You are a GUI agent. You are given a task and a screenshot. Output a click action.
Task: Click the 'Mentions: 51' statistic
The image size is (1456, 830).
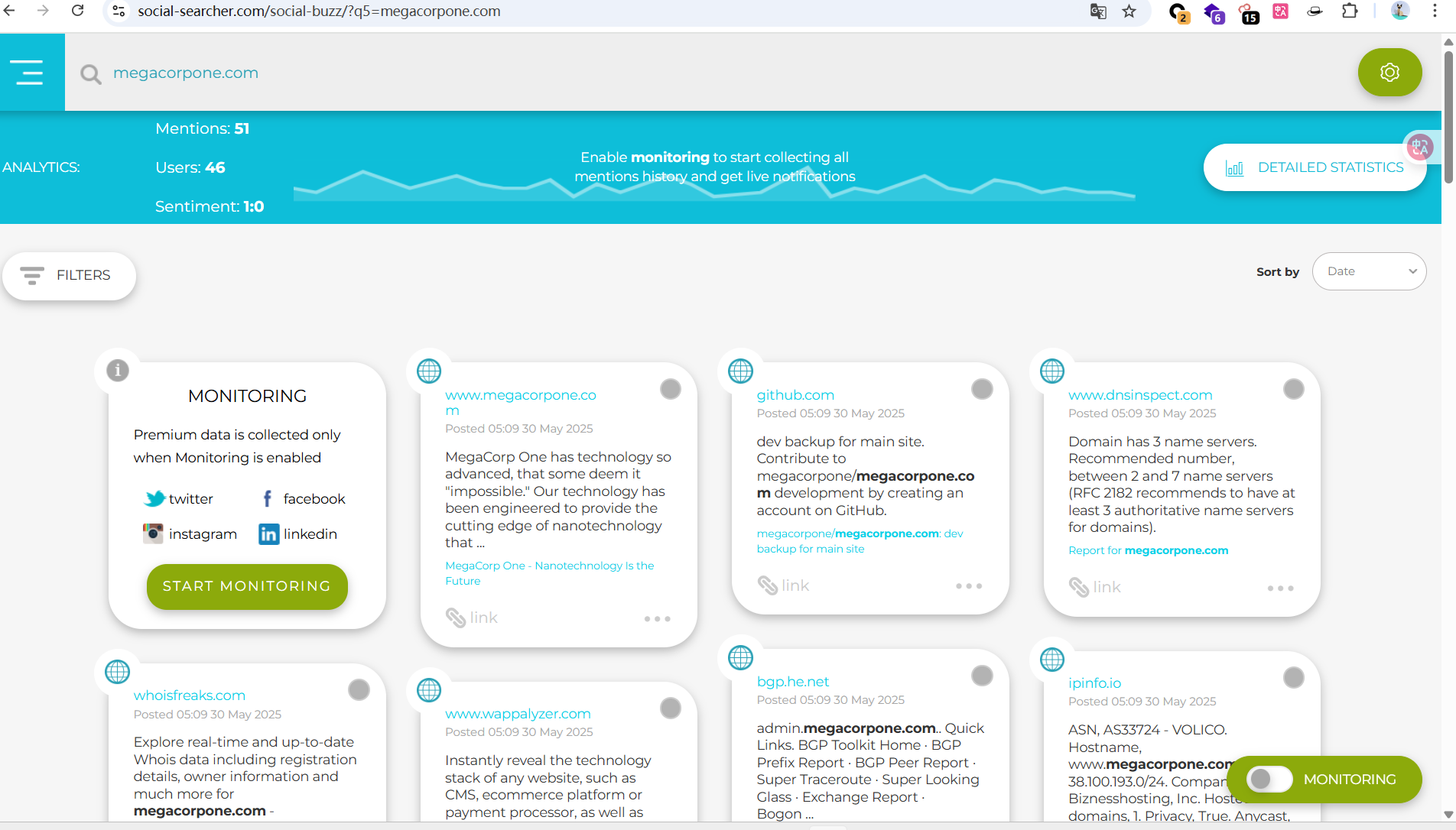(x=202, y=128)
